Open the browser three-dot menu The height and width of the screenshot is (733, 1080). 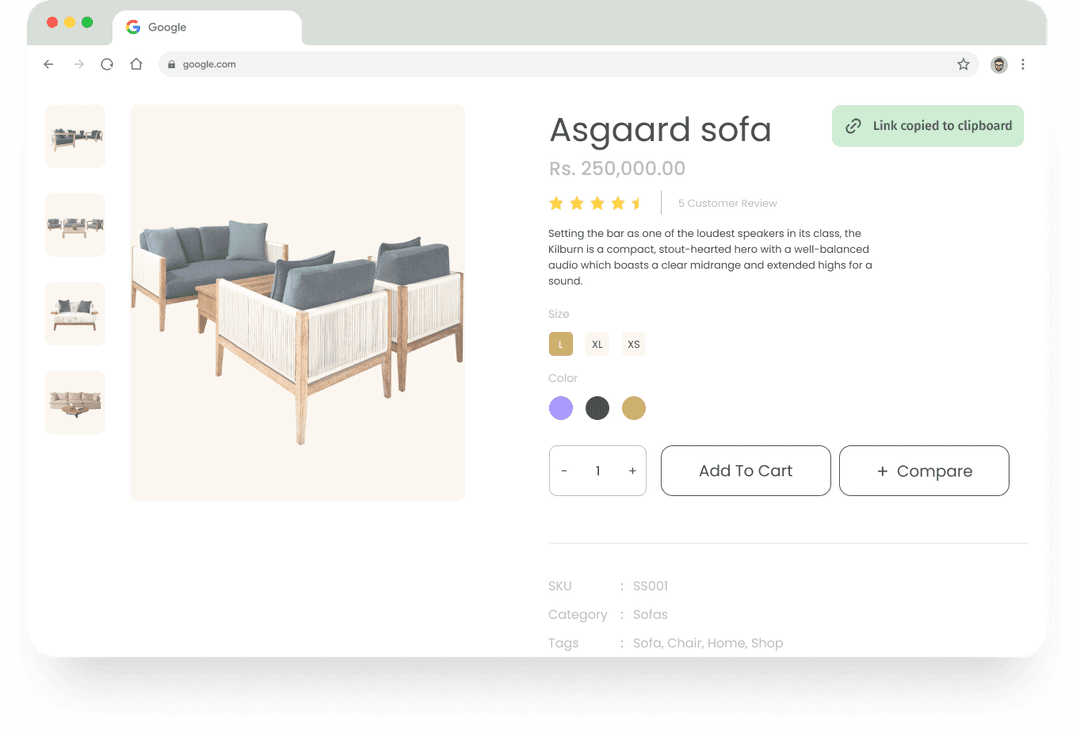1023,64
